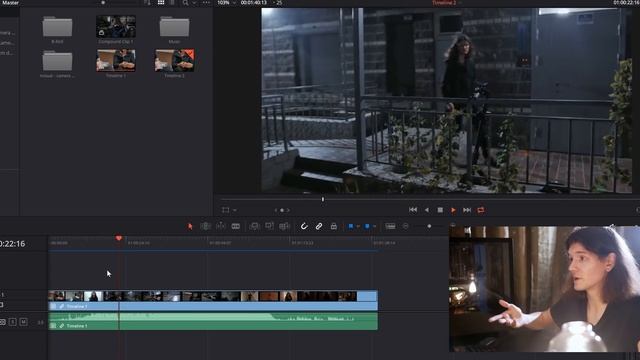Switch media pool to list view

(x=173, y=2)
